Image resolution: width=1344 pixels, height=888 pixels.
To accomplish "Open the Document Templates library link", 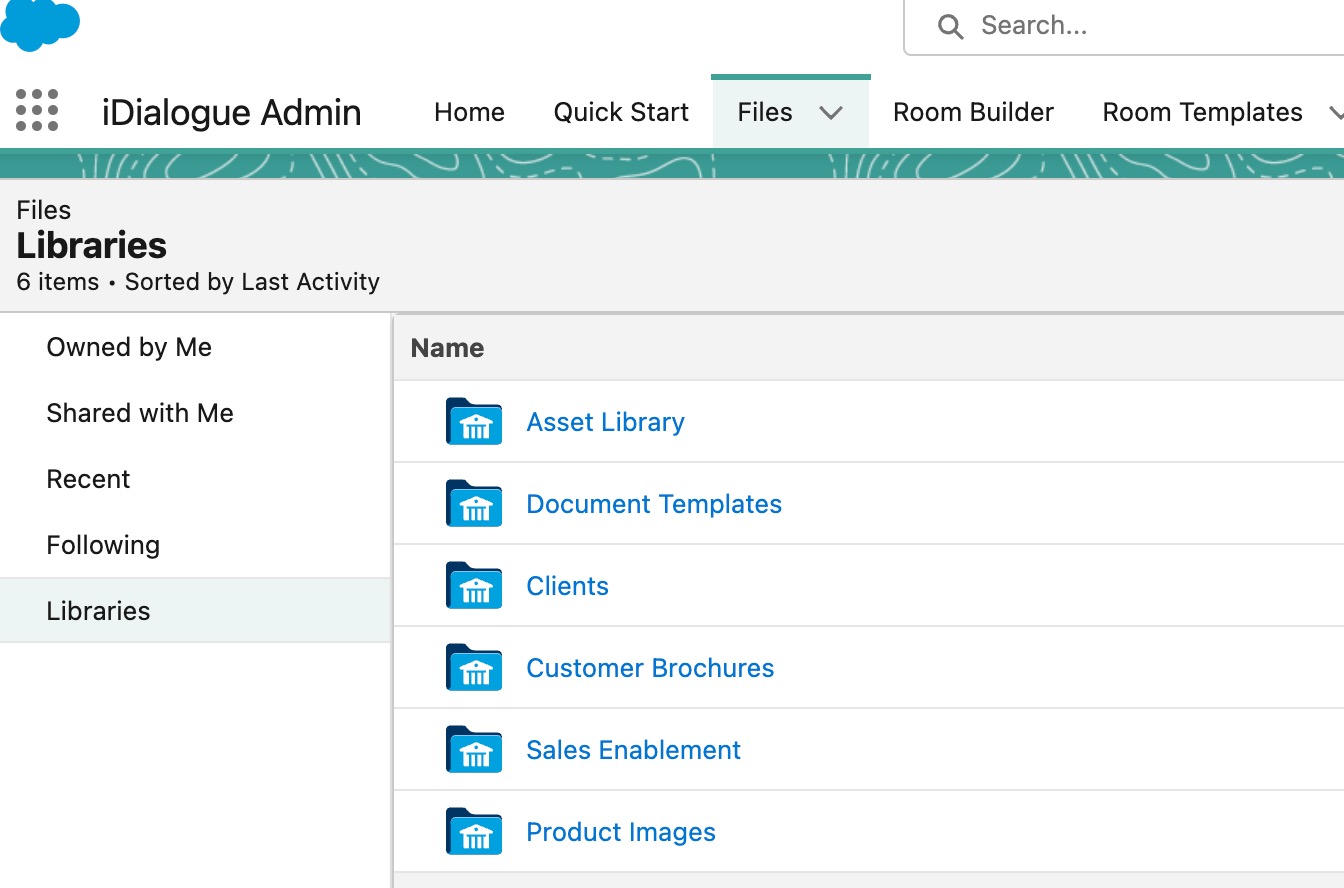I will pyautogui.click(x=654, y=504).
